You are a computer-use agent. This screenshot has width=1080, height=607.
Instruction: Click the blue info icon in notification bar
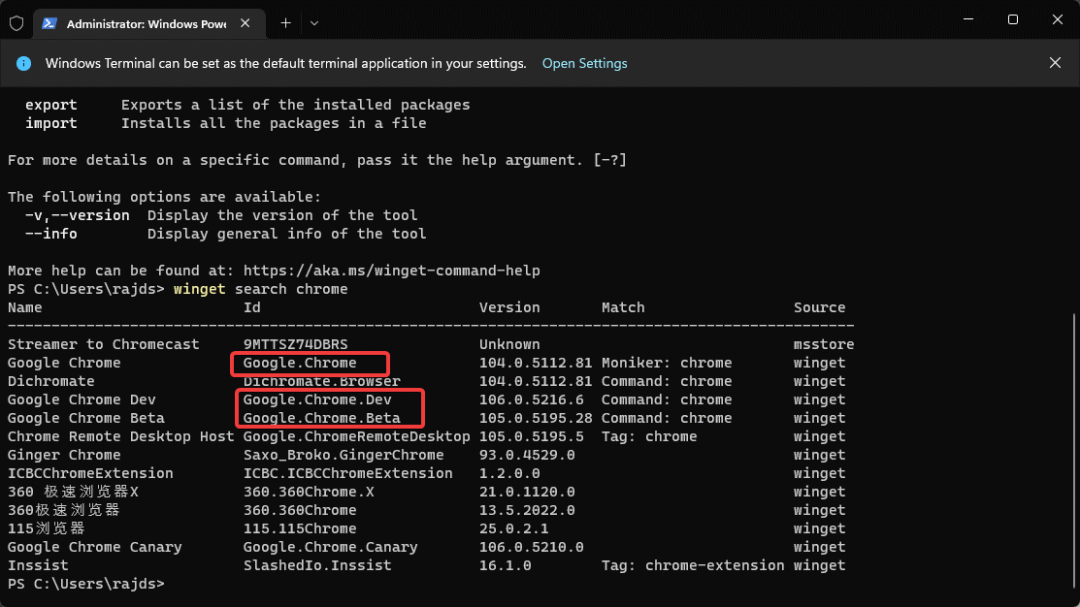23,63
